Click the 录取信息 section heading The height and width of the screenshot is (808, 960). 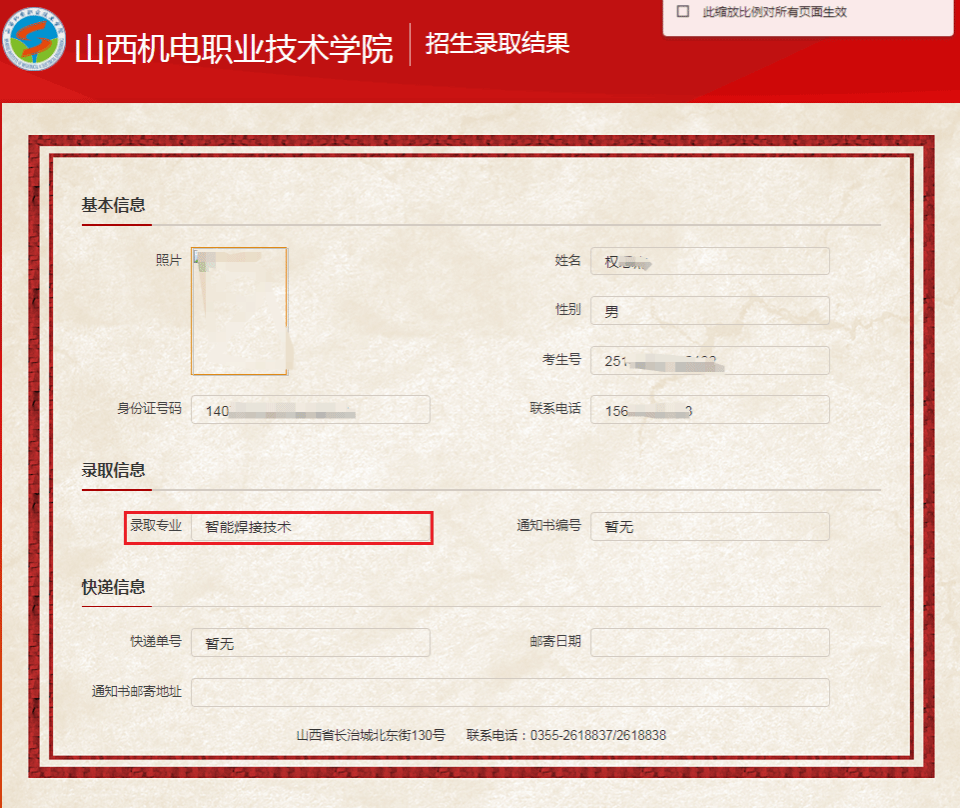point(113,470)
